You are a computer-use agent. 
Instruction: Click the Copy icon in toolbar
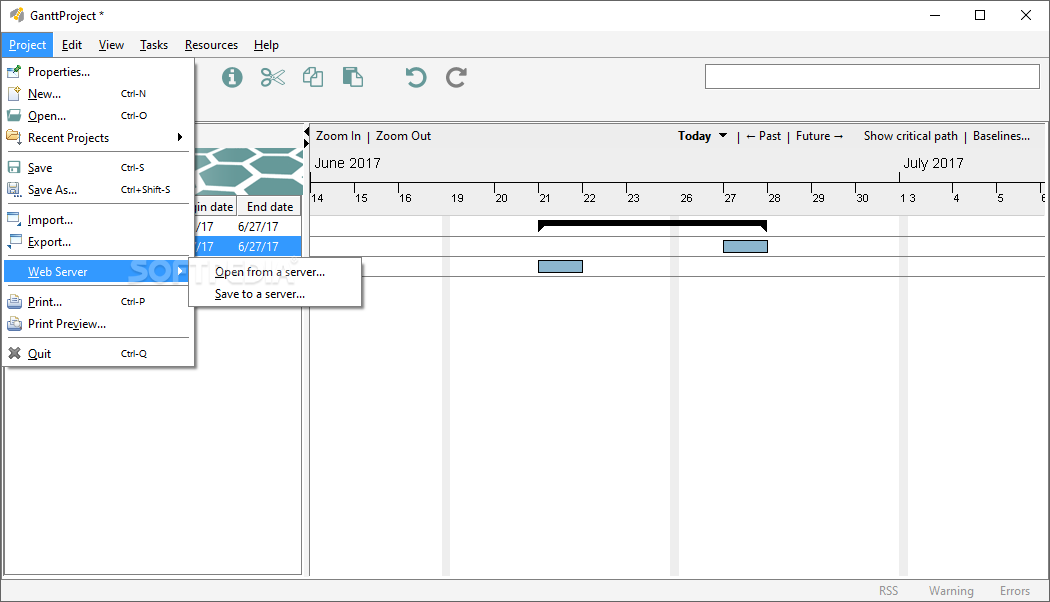tap(313, 78)
